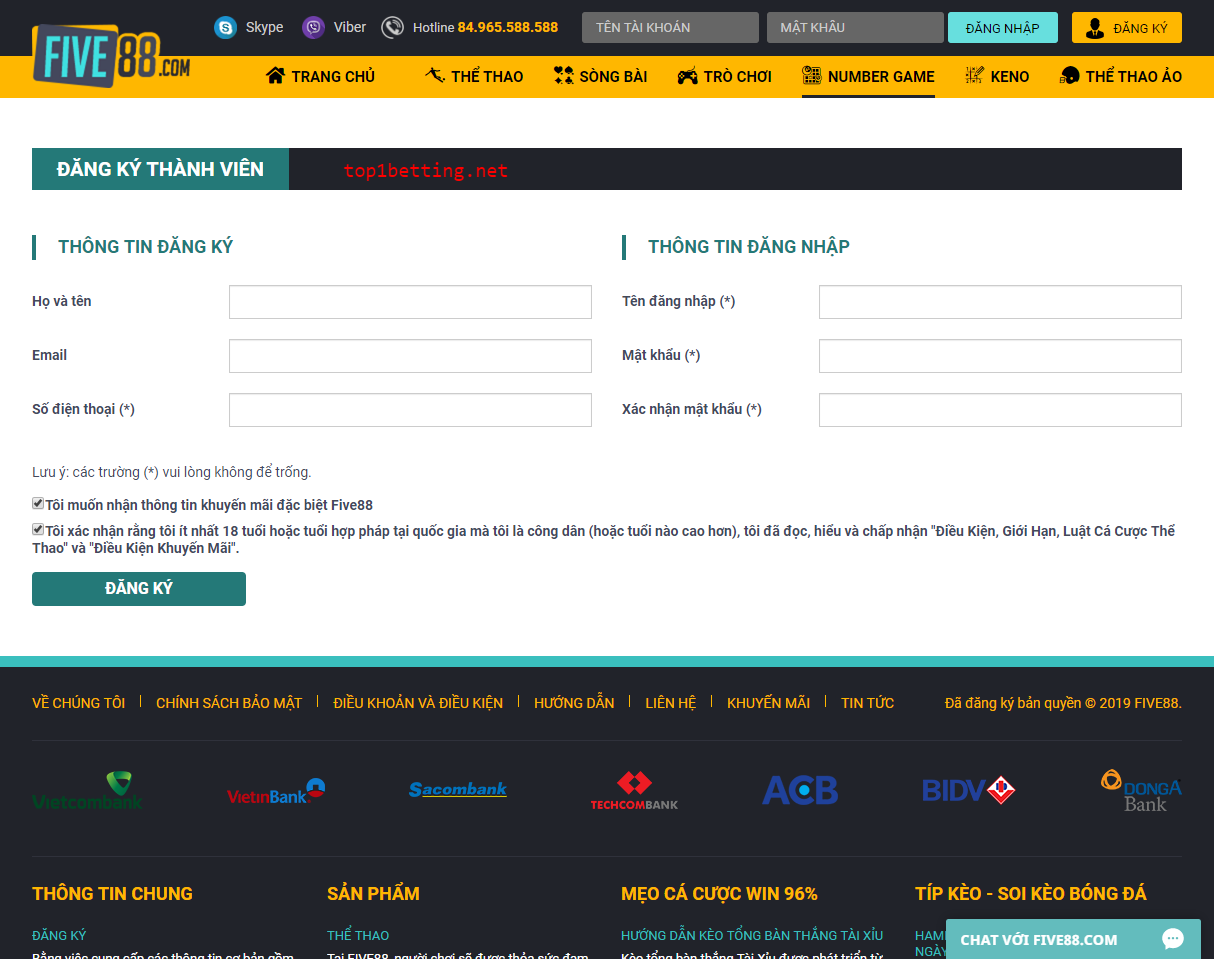The width and height of the screenshot is (1214, 959).
Task: Click the Mẹo Cá Cược Win 96% heading
Action: 719,894
